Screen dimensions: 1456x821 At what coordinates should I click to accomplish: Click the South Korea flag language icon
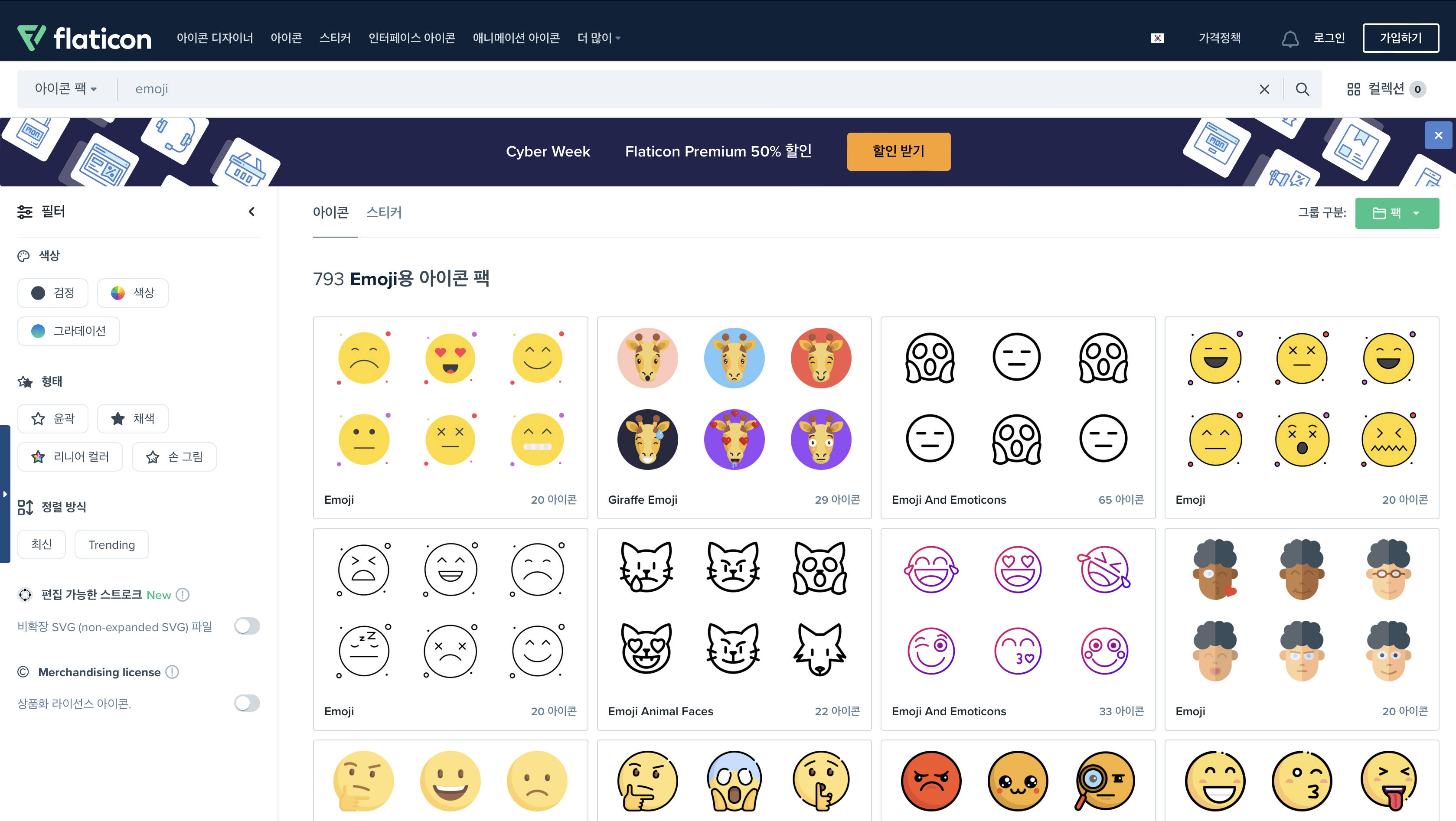[x=1157, y=39]
